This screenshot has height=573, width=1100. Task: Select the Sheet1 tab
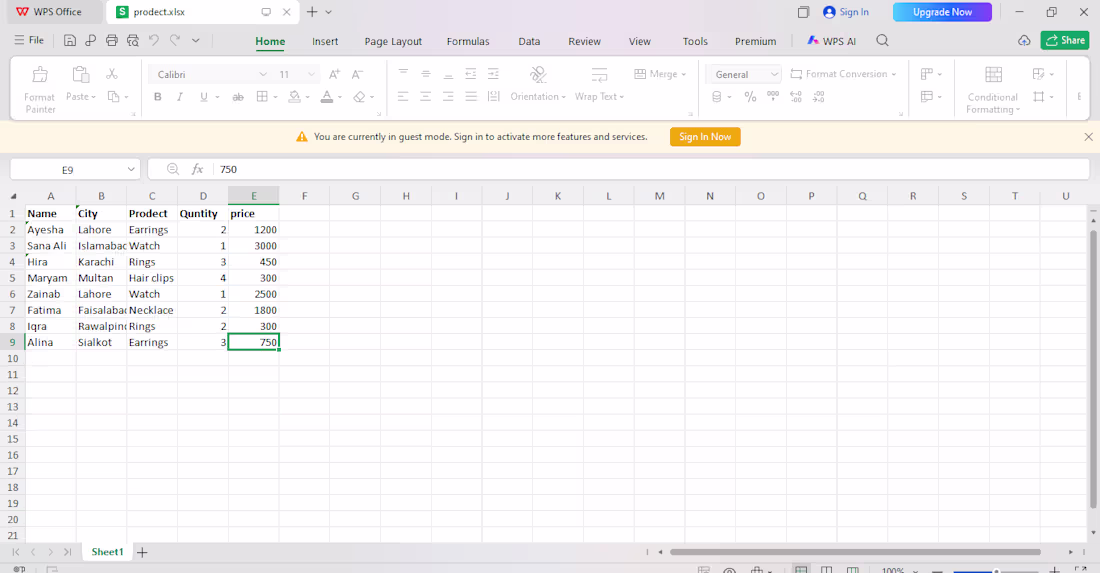click(107, 552)
